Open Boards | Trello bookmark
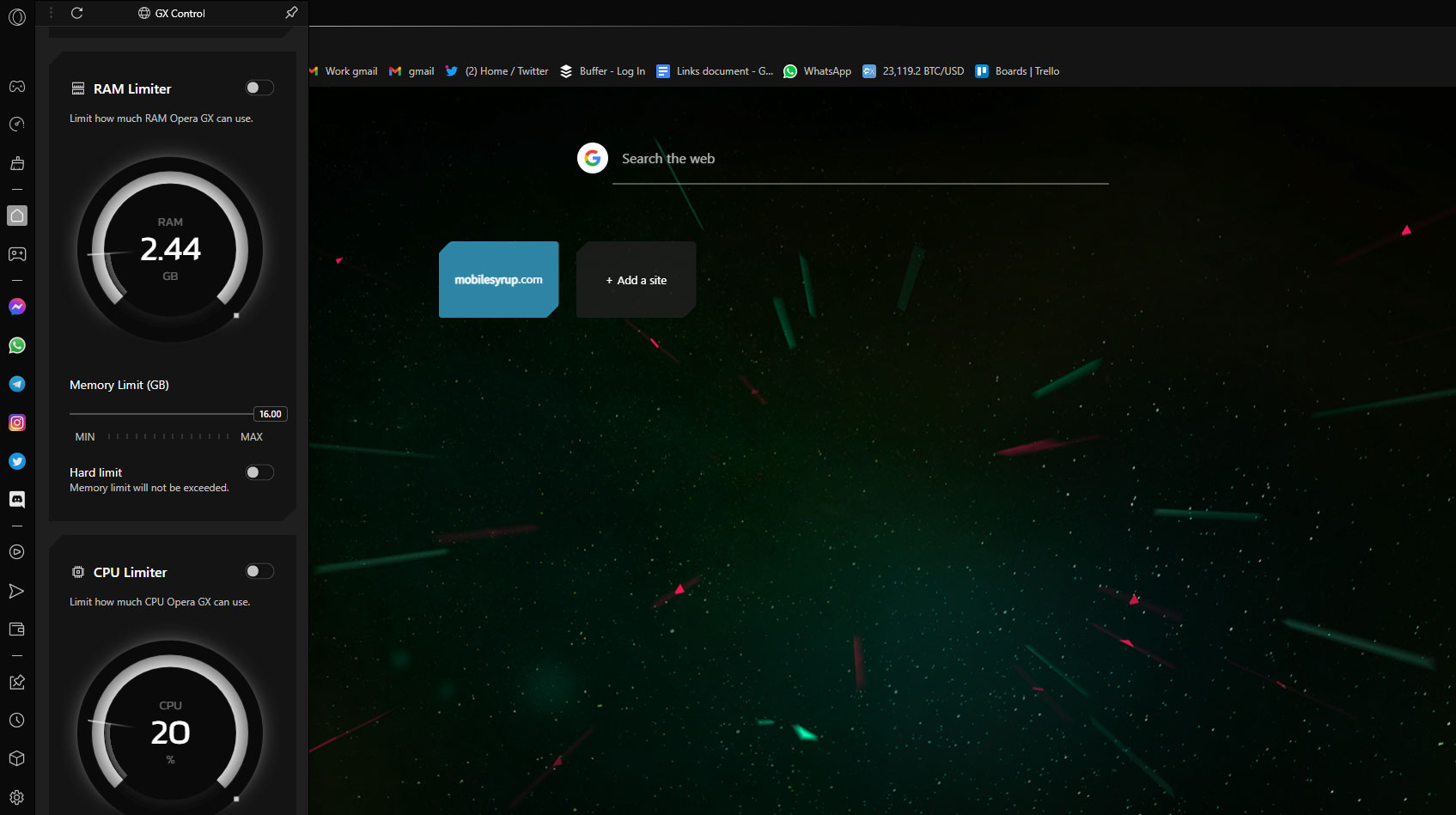1456x815 pixels. [x=1017, y=71]
